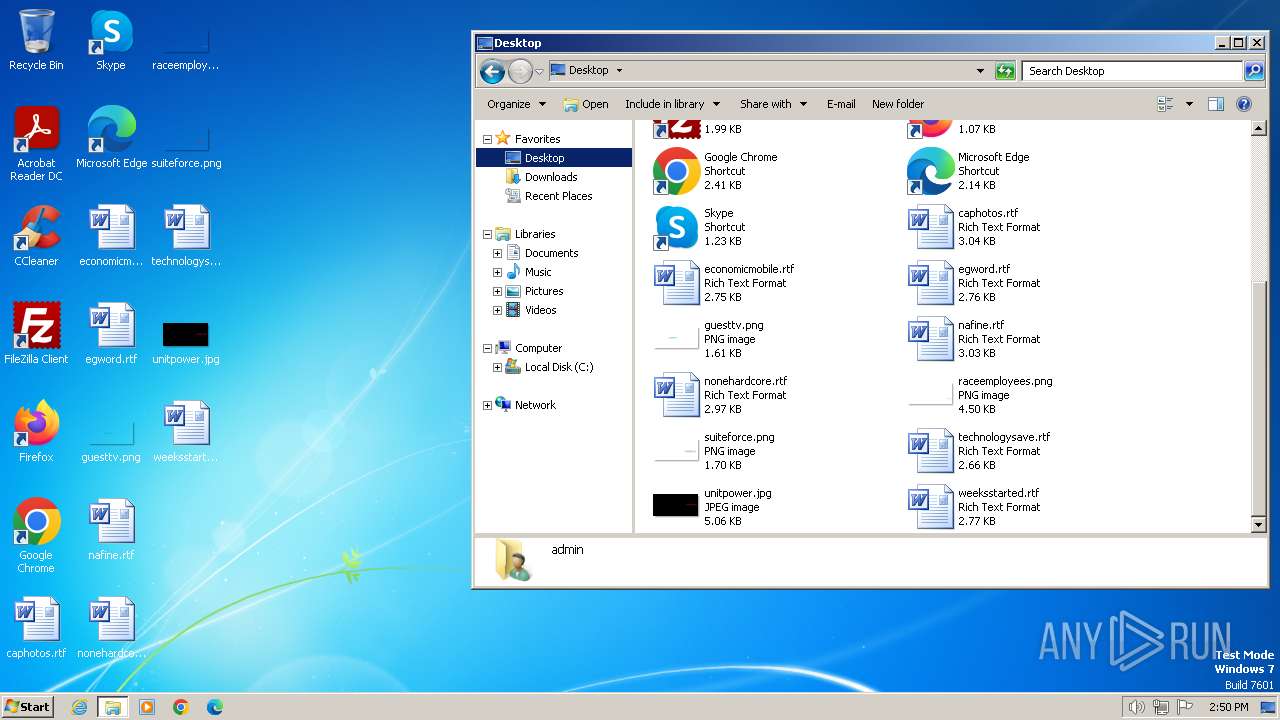
Task: Open Chrome from the taskbar
Action: pyautogui.click(x=181, y=707)
